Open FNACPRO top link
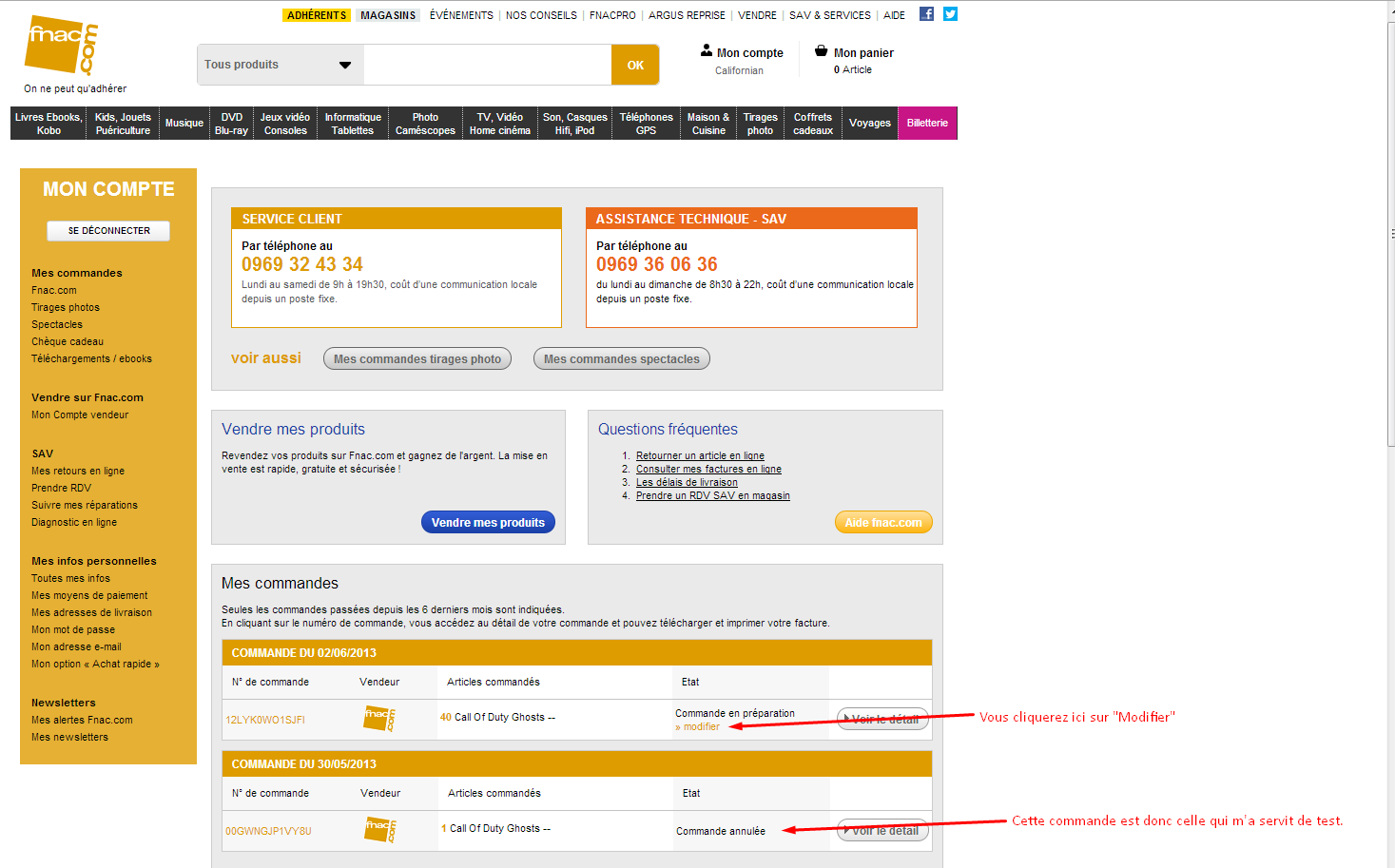Image resolution: width=1395 pixels, height=868 pixels. click(x=612, y=15)
